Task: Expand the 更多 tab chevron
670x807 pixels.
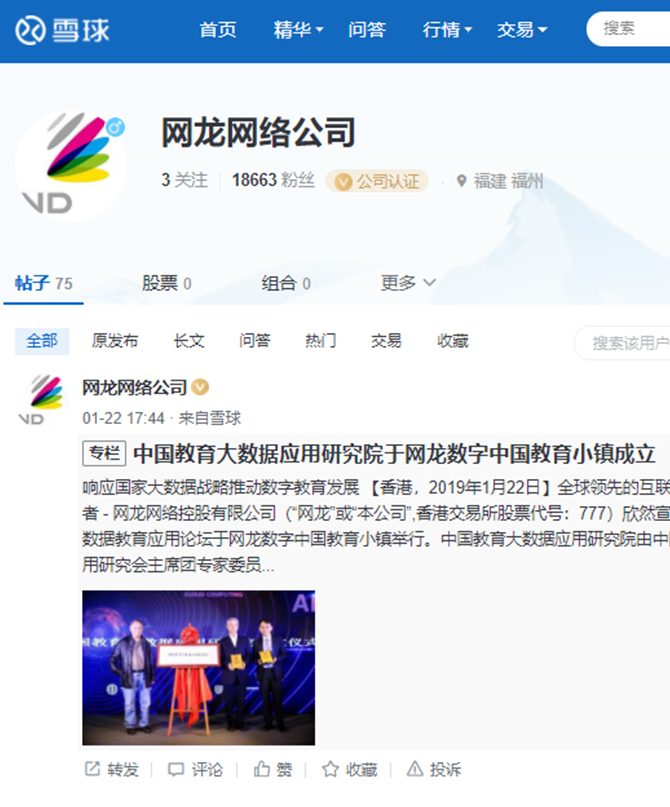Action: 430,282
